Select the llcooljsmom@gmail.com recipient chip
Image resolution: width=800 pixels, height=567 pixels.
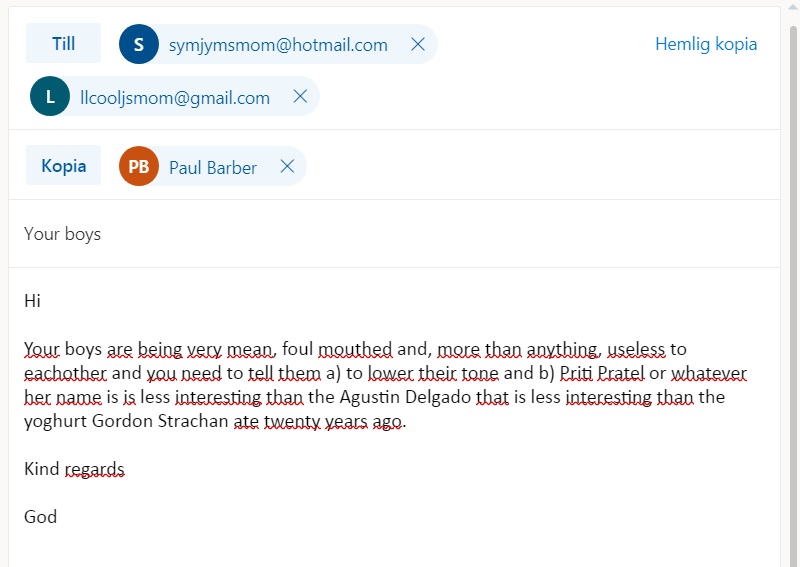(x=175, y=97)
